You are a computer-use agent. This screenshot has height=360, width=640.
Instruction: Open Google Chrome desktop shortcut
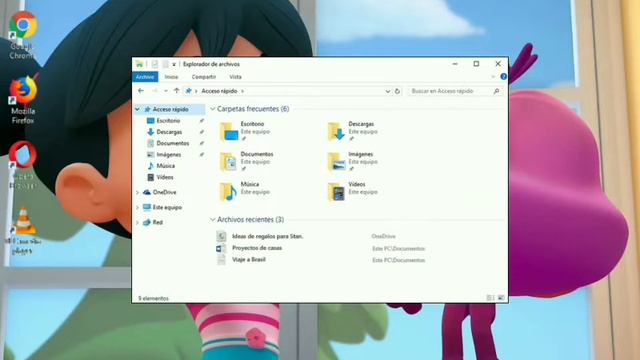[23, 35]
